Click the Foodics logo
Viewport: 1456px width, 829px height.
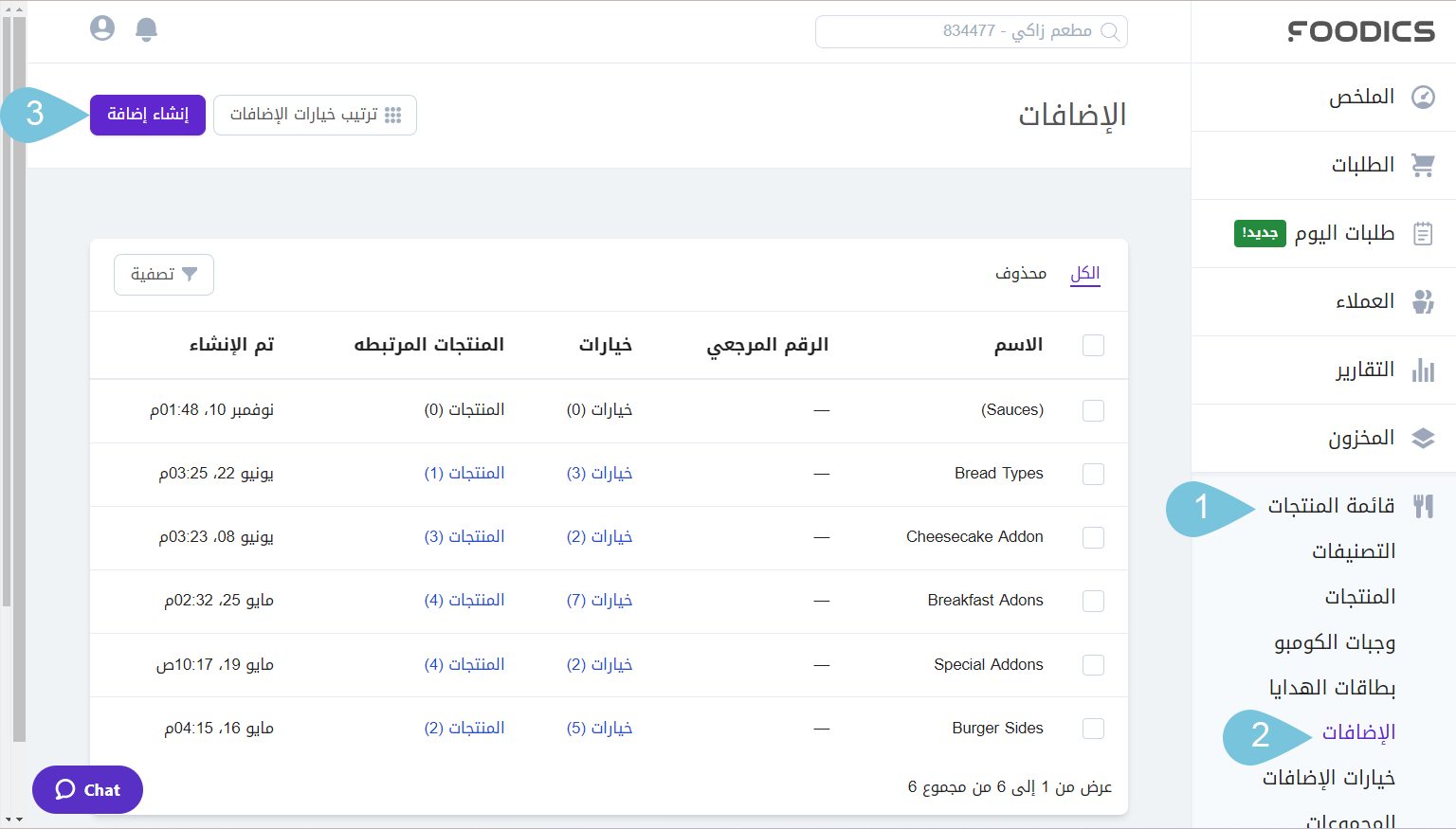click(1361, 31)
